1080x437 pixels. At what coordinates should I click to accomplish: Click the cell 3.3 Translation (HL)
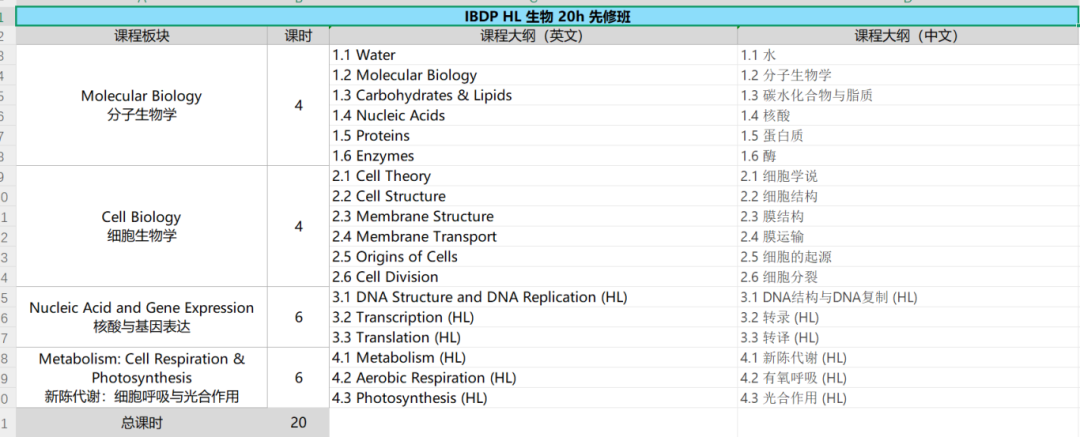(x=533, y=337)
